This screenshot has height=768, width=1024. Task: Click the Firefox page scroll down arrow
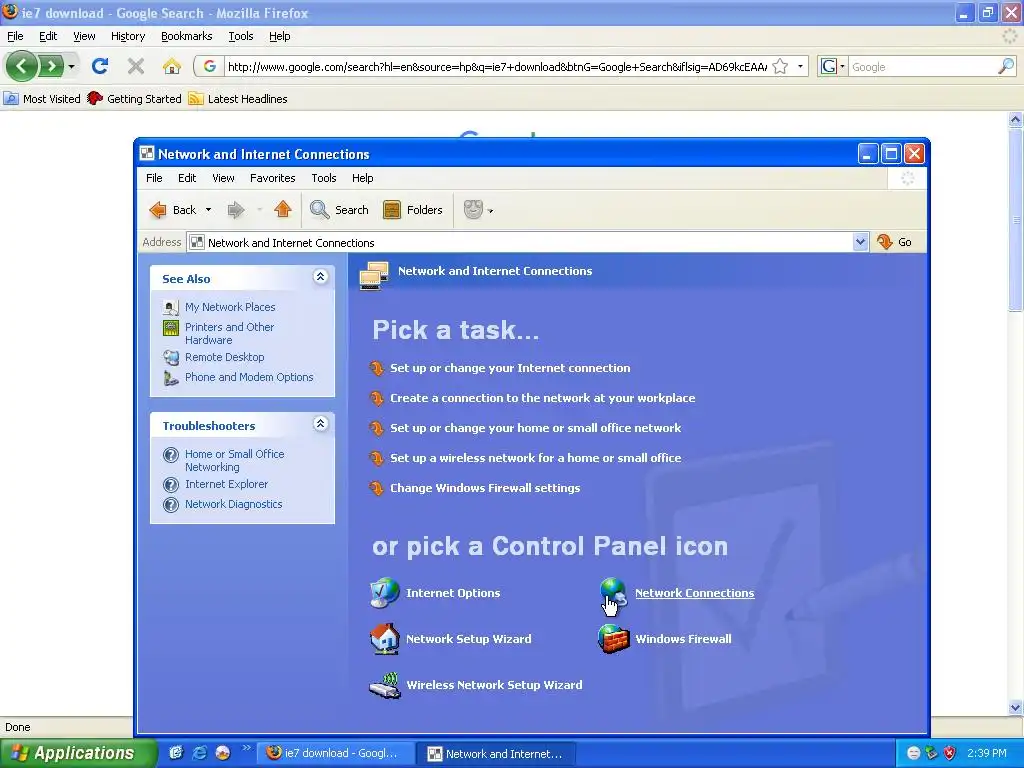pyautogui.click(x=1015, y=707)
